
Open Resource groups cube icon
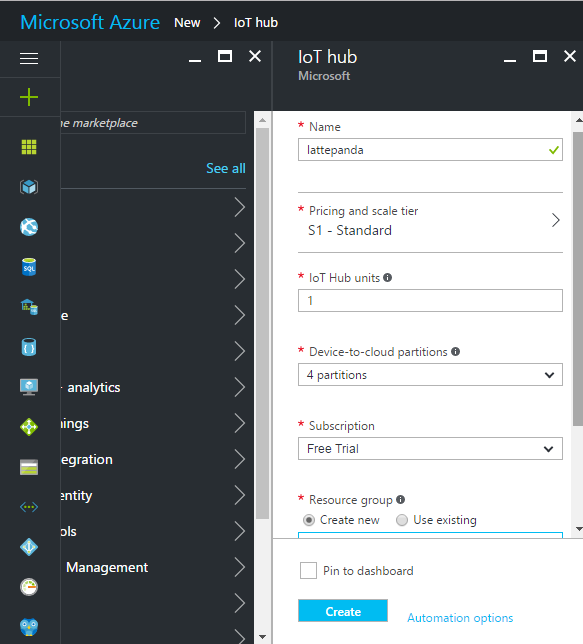click(x=29, y=187)
